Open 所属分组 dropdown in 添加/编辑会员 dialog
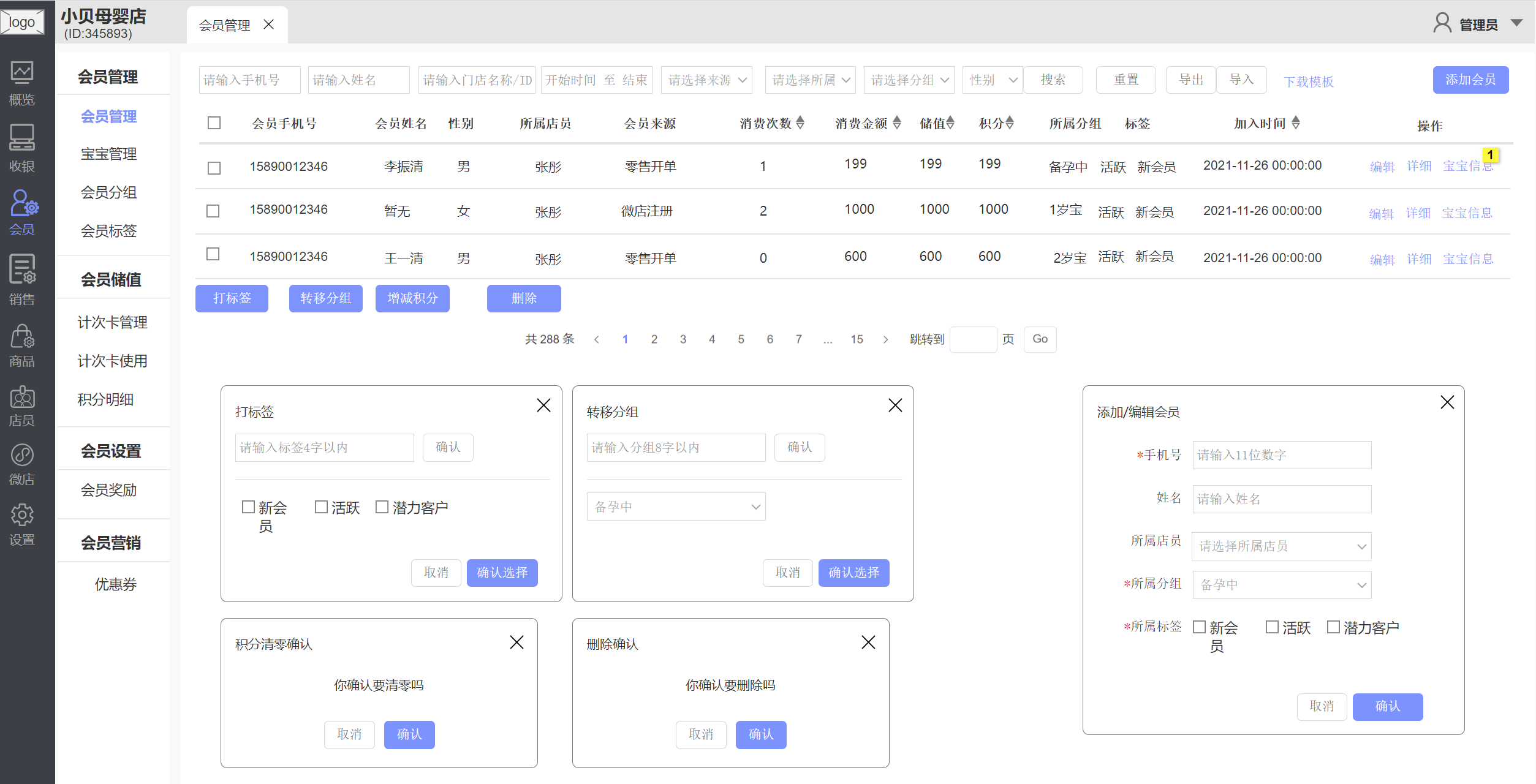This screenshot has height=784, width=1536. (x=1282, y=585)
